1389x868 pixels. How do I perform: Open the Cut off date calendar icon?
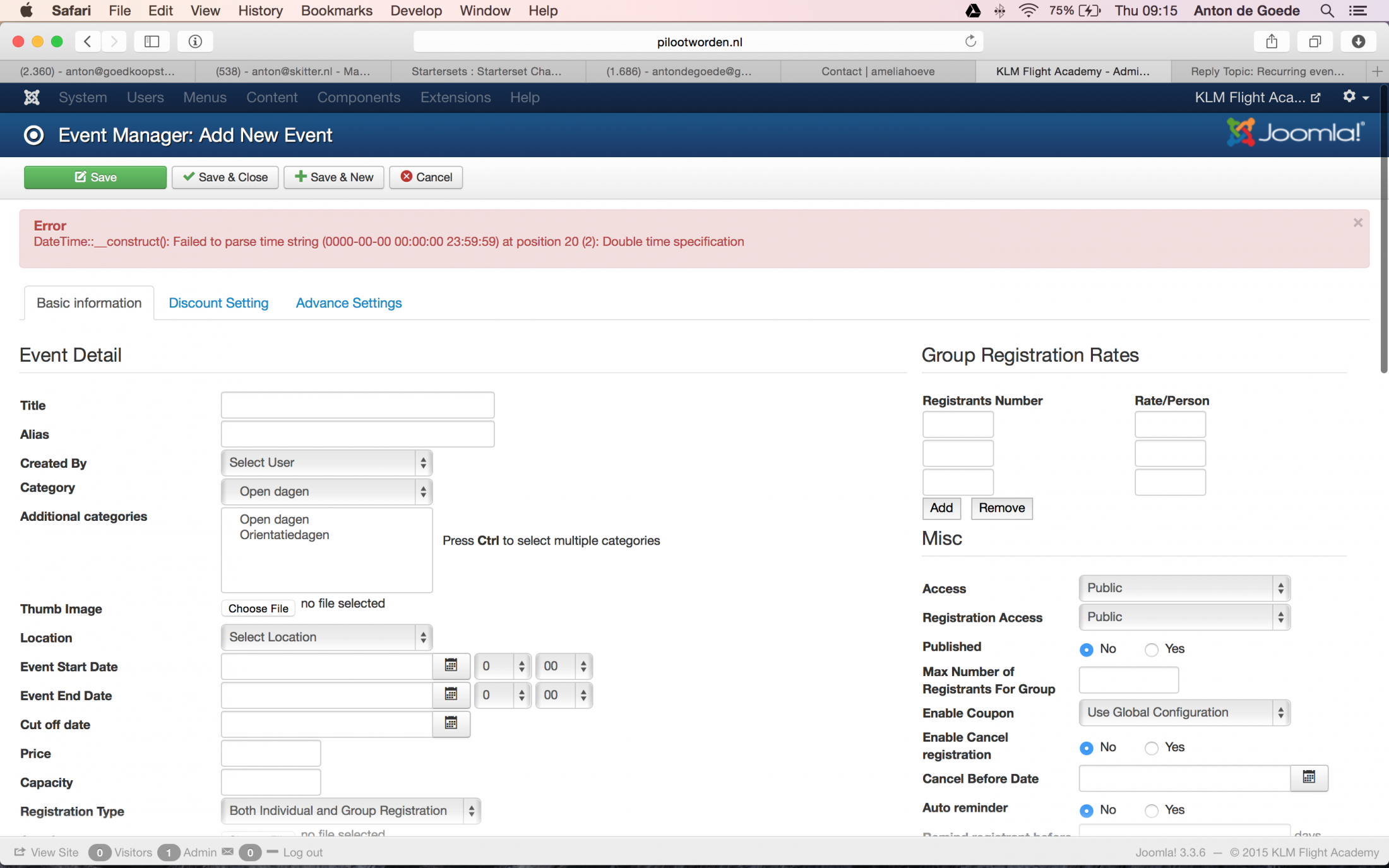[x=451, y=723]
